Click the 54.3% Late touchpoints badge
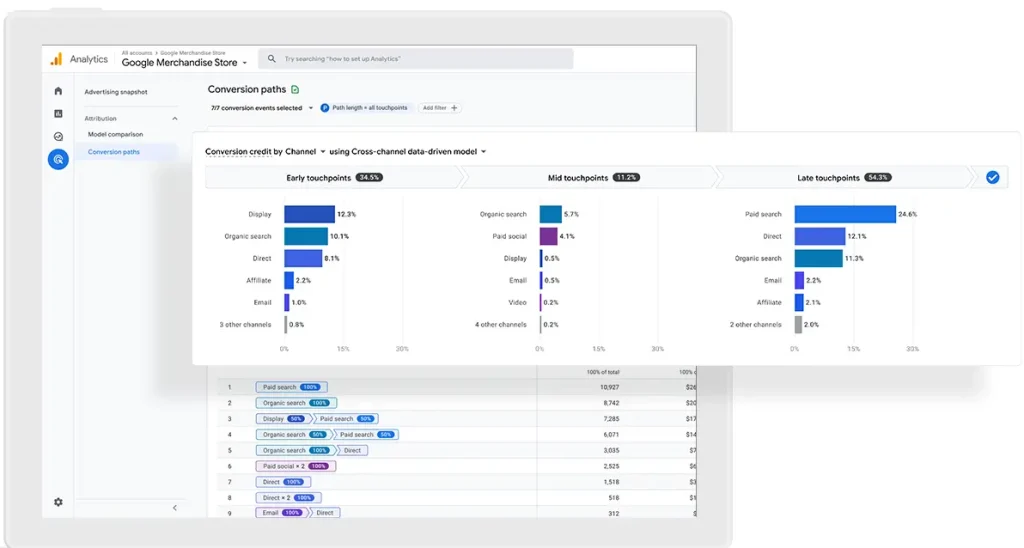This screenshot has height=548, width=1024. tap(878, 178)
